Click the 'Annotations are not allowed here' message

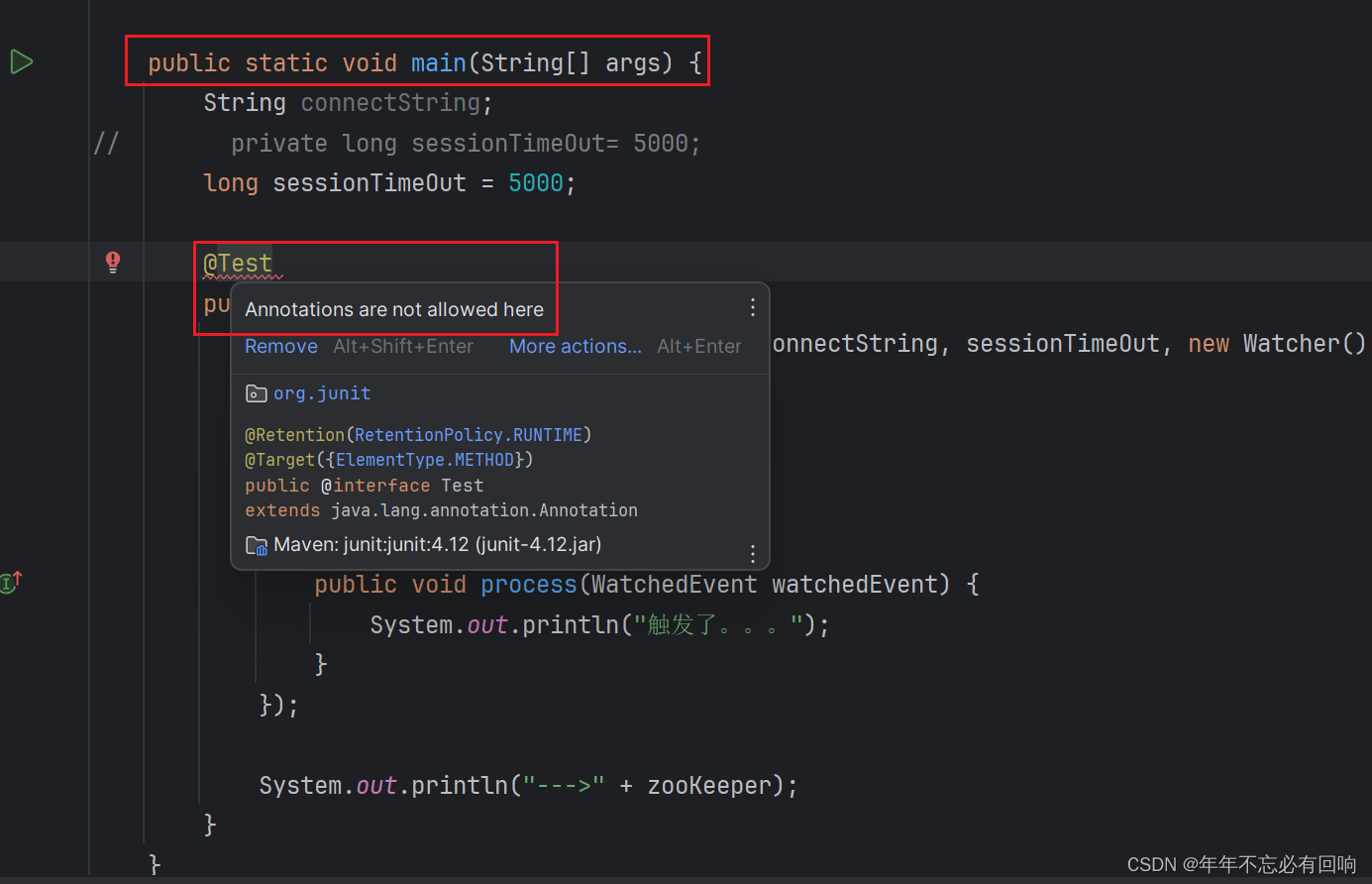coord(394,309)
